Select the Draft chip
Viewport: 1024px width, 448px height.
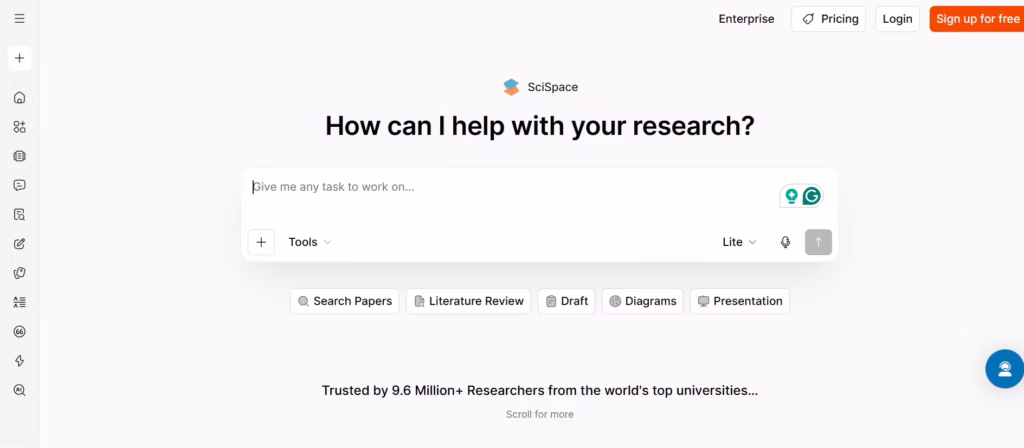pyautogui.click(x=566, y=301)
